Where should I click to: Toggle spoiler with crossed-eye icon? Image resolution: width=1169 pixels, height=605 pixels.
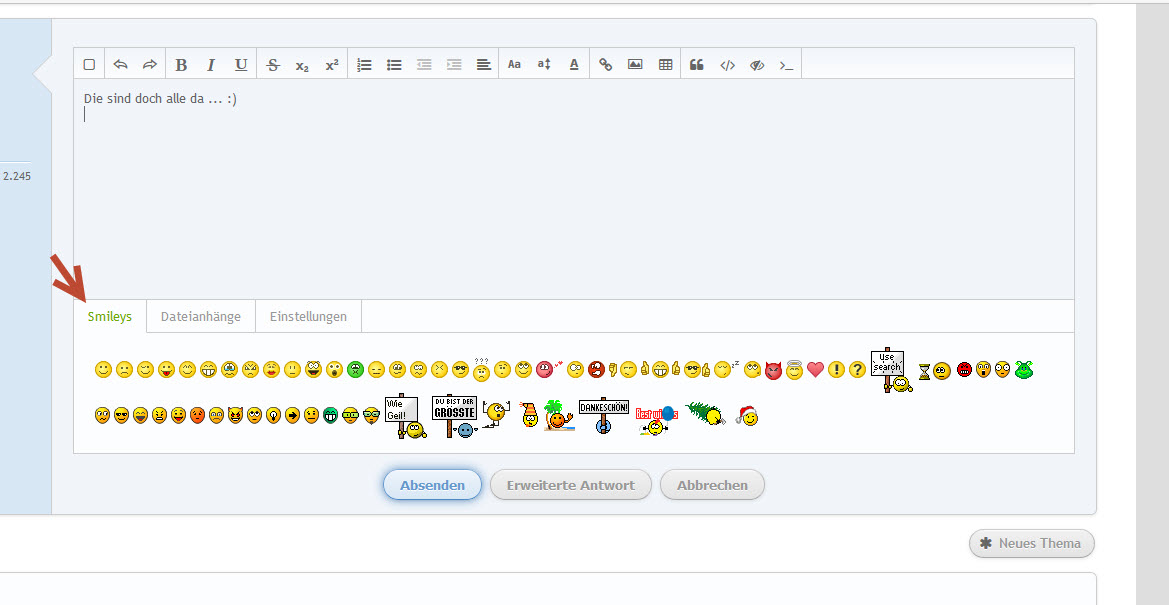click(x=757, y=65)
